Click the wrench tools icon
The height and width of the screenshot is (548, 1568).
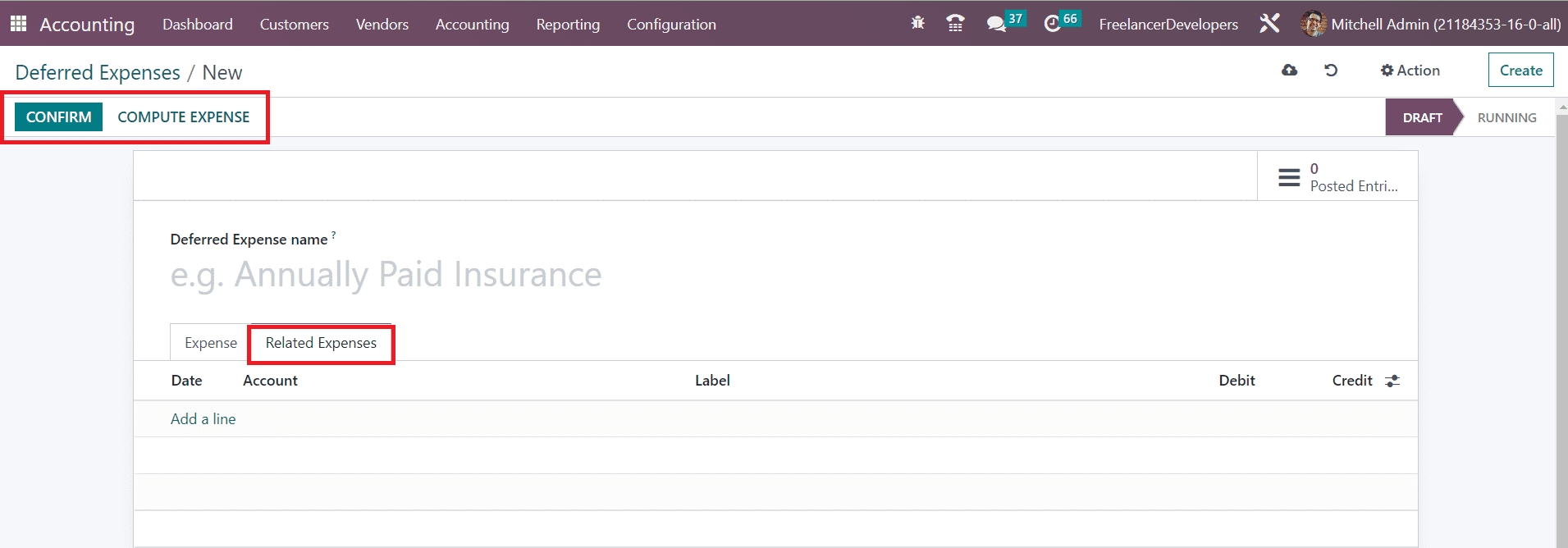coord(1269,24)
